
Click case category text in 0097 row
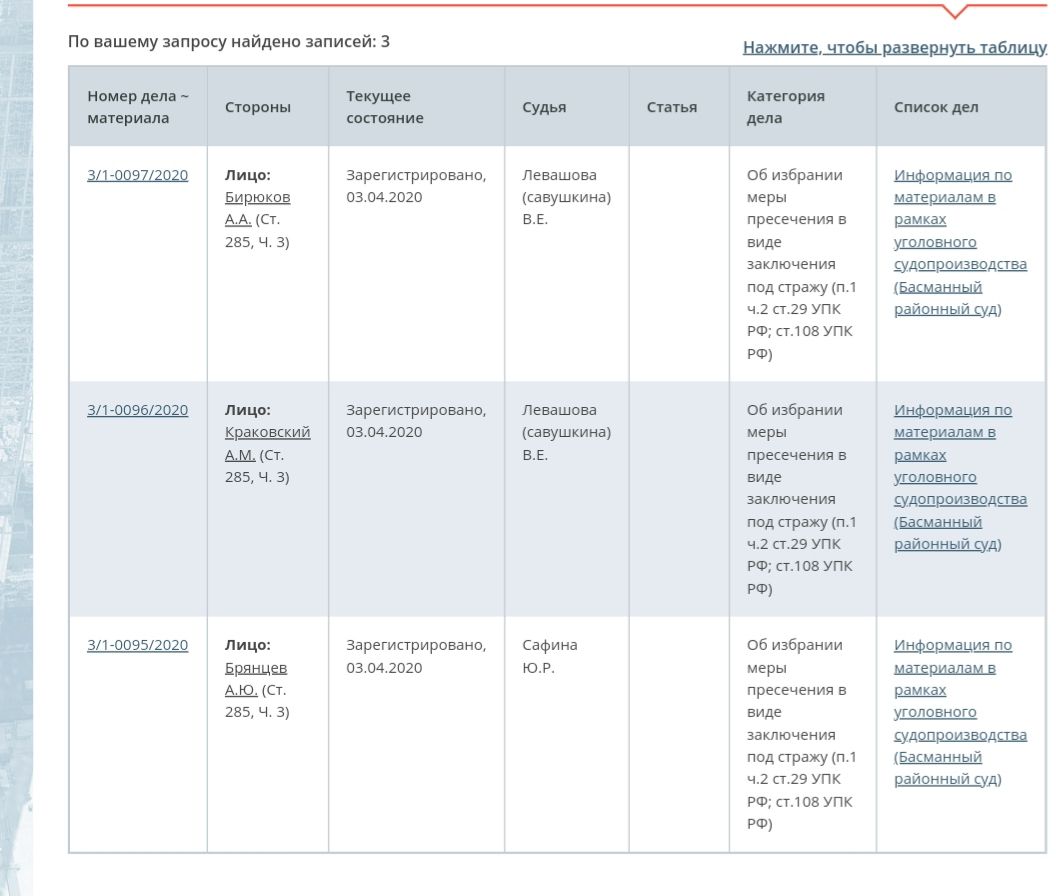[x=801, y=264]
